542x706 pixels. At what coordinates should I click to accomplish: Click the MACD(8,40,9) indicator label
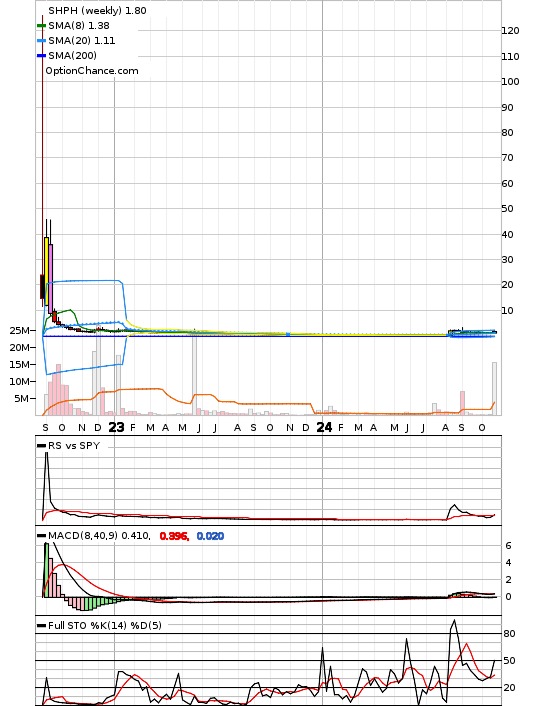tap(83, 536)
